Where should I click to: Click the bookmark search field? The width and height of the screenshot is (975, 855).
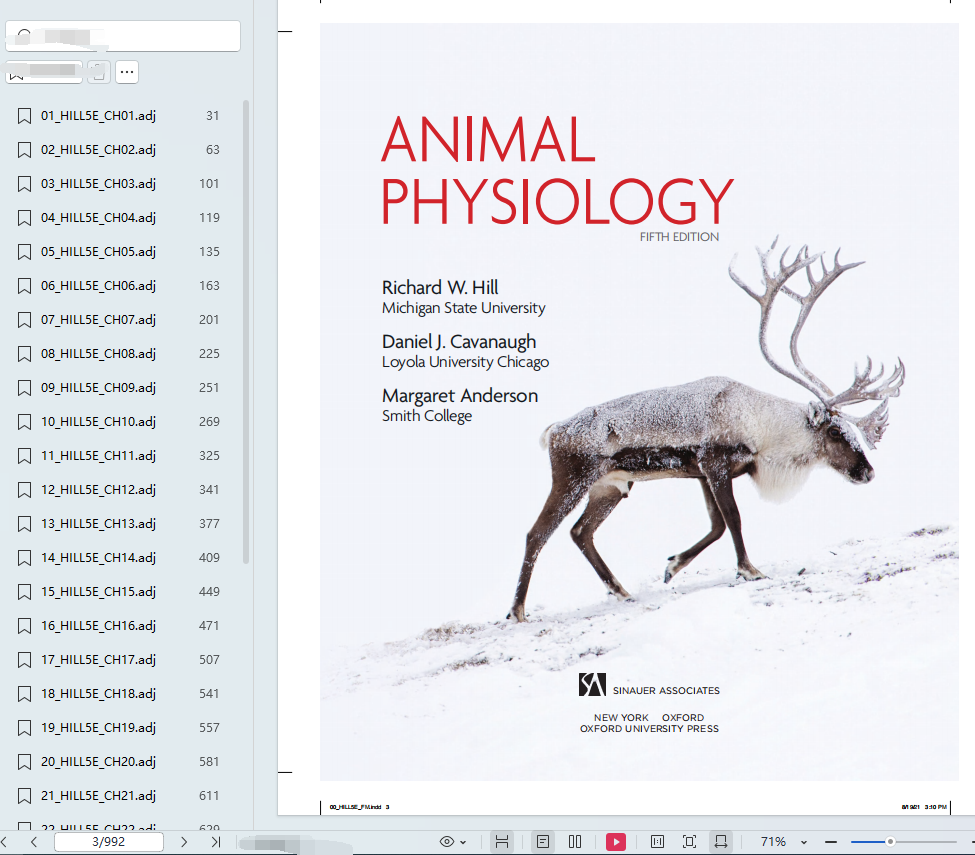tap(123, 36)
